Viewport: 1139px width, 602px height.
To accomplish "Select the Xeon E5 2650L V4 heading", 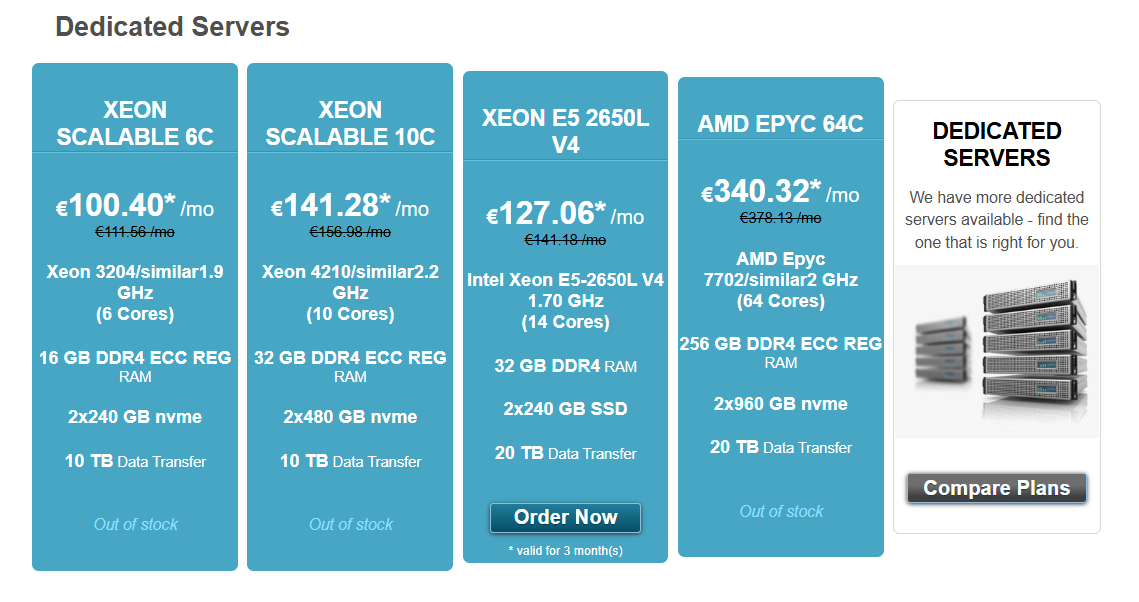I will (565, 132).
